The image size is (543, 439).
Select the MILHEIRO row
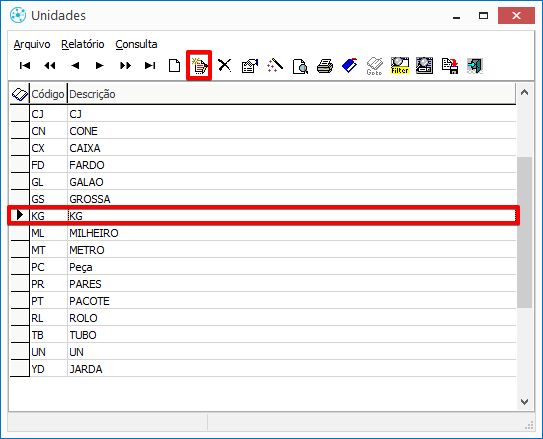pos(263,233)
